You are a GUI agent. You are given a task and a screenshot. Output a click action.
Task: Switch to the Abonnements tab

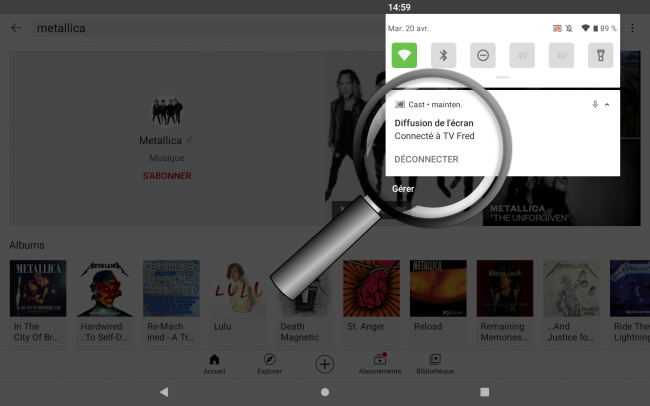coord(380,364)
